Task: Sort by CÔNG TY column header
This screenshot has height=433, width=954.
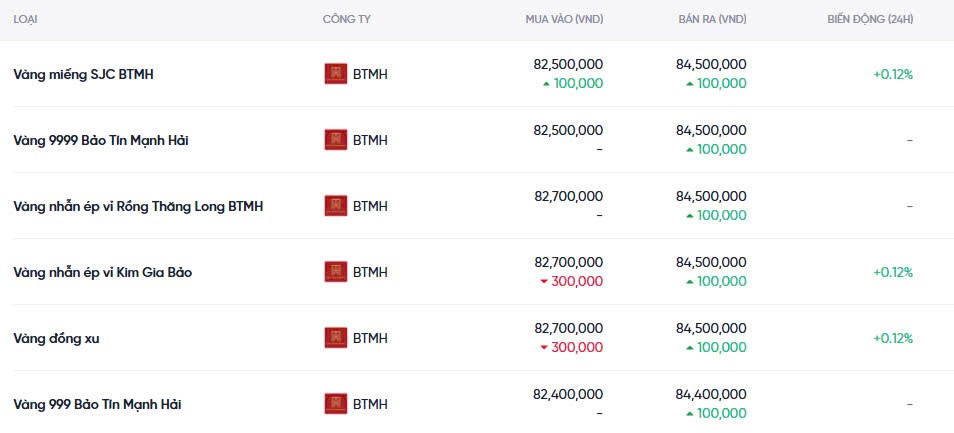Action: [x=348, y=20]
